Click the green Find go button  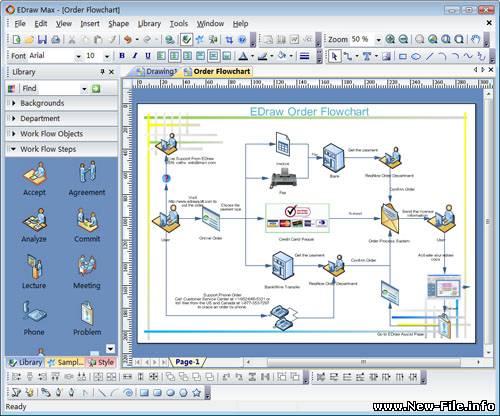pos(96,89)
